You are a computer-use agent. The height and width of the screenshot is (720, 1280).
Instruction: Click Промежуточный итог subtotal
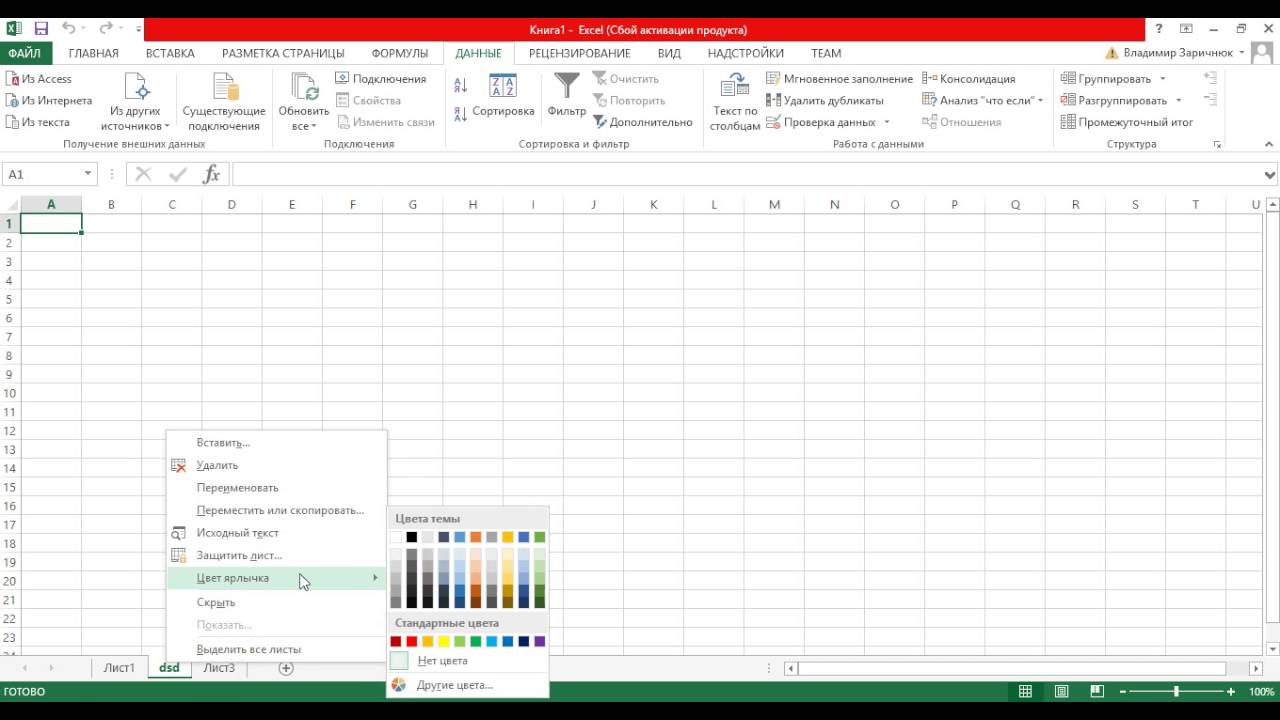pos(1127,122)
